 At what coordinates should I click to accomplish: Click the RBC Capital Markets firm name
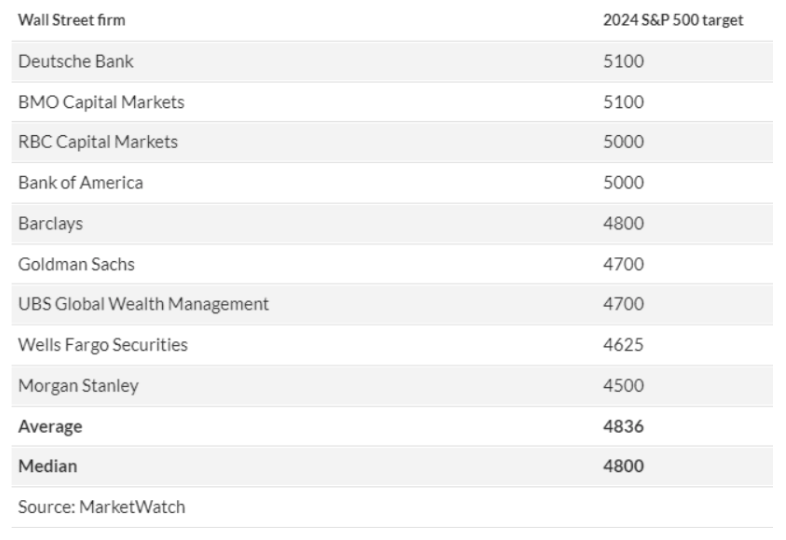tap(98, 142)
